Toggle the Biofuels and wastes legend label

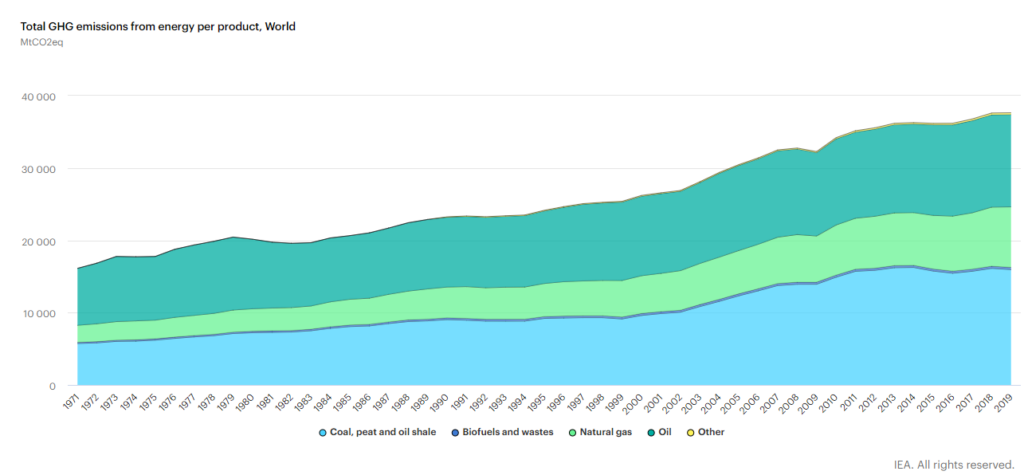click(x=508, y=433)
